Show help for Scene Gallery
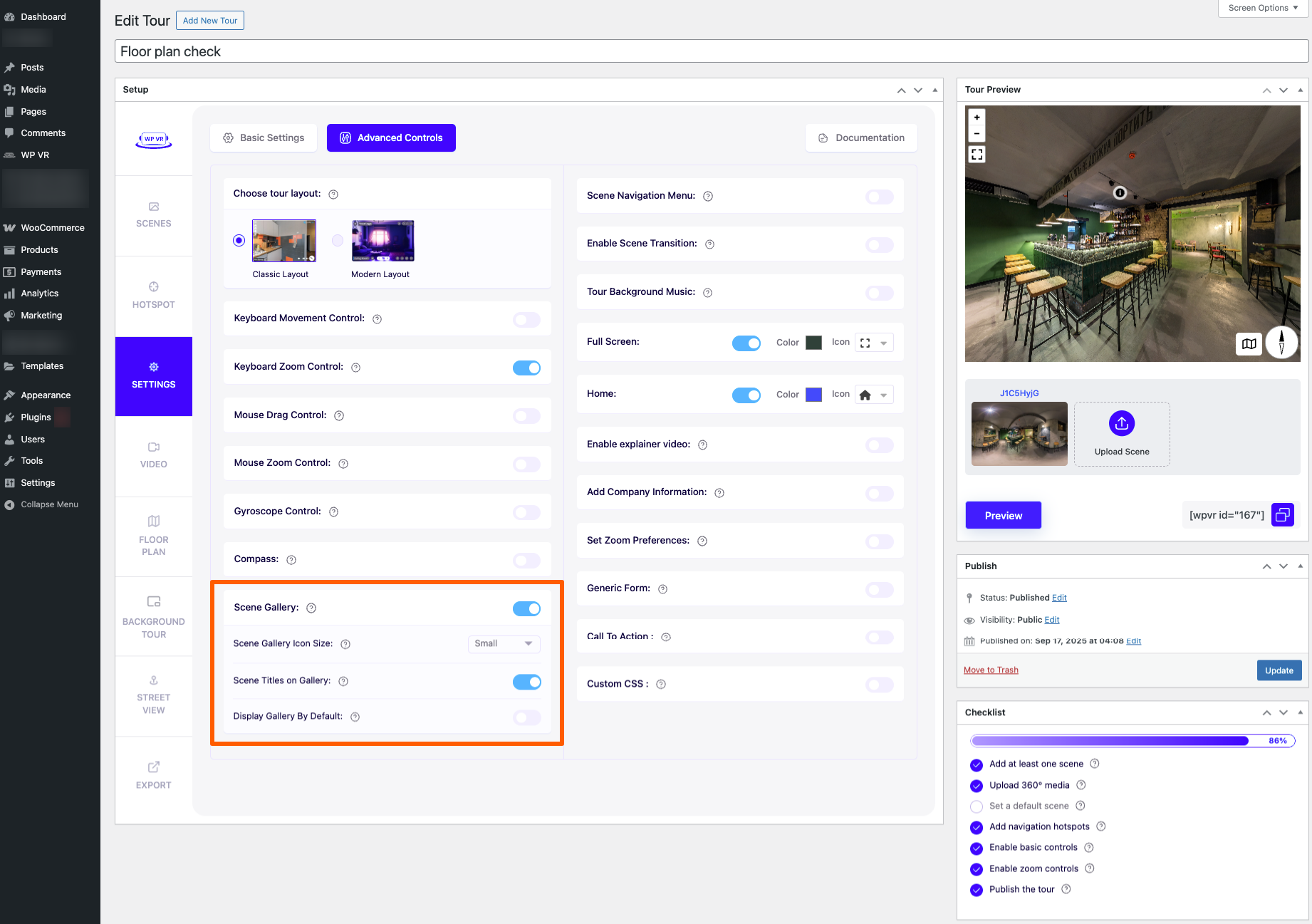 pos(311,608)
